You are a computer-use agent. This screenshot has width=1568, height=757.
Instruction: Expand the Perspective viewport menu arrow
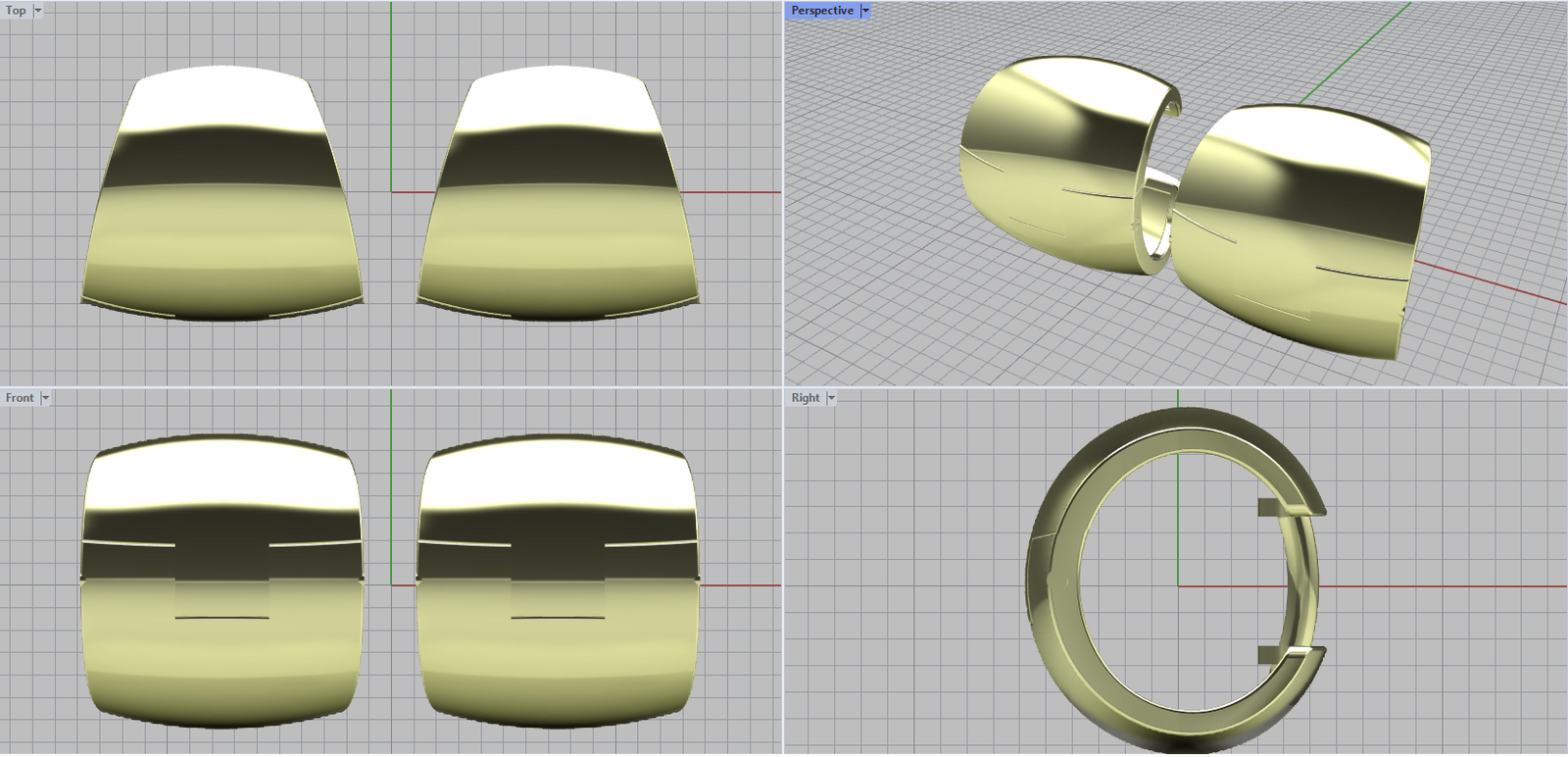tap(865, 11)
